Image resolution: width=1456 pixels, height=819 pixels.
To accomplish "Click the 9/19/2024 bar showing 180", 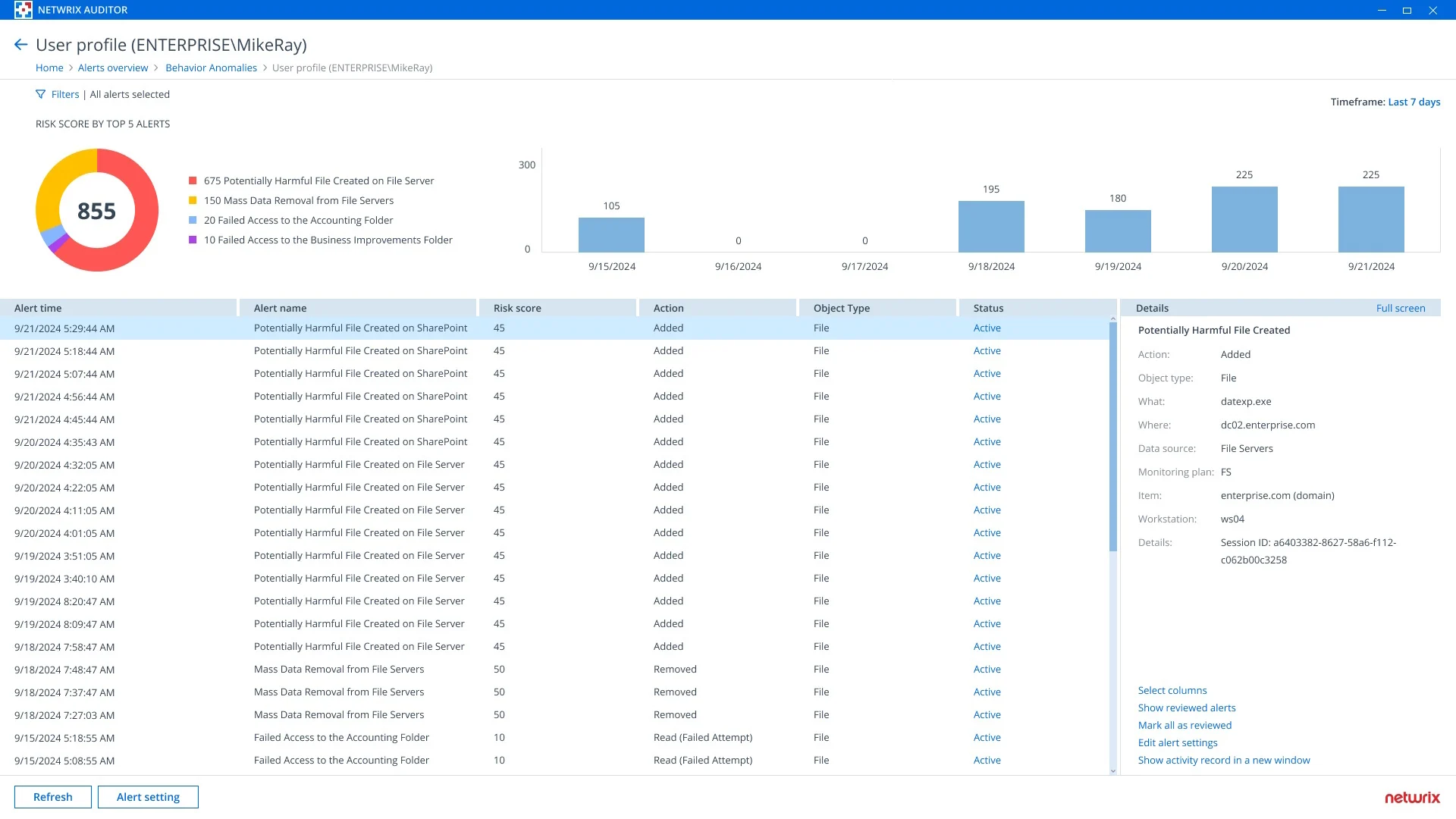I will (1118, 231).
